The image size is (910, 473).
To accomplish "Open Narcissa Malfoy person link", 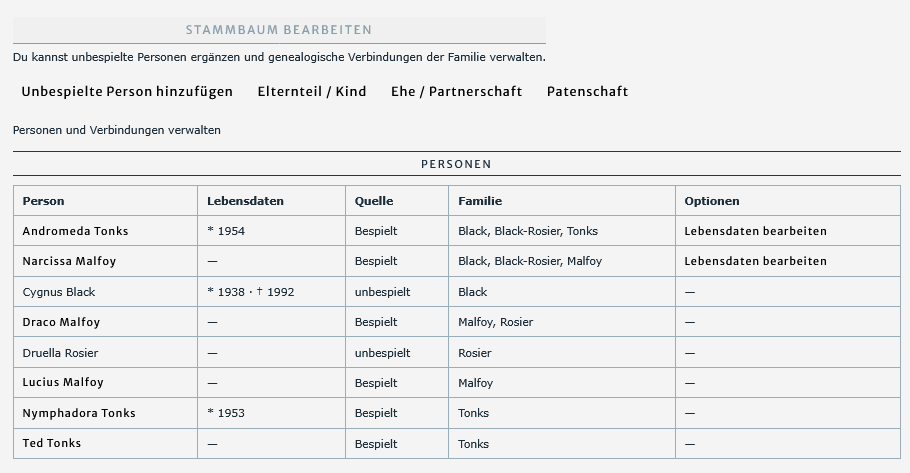I will click(69, 261).
